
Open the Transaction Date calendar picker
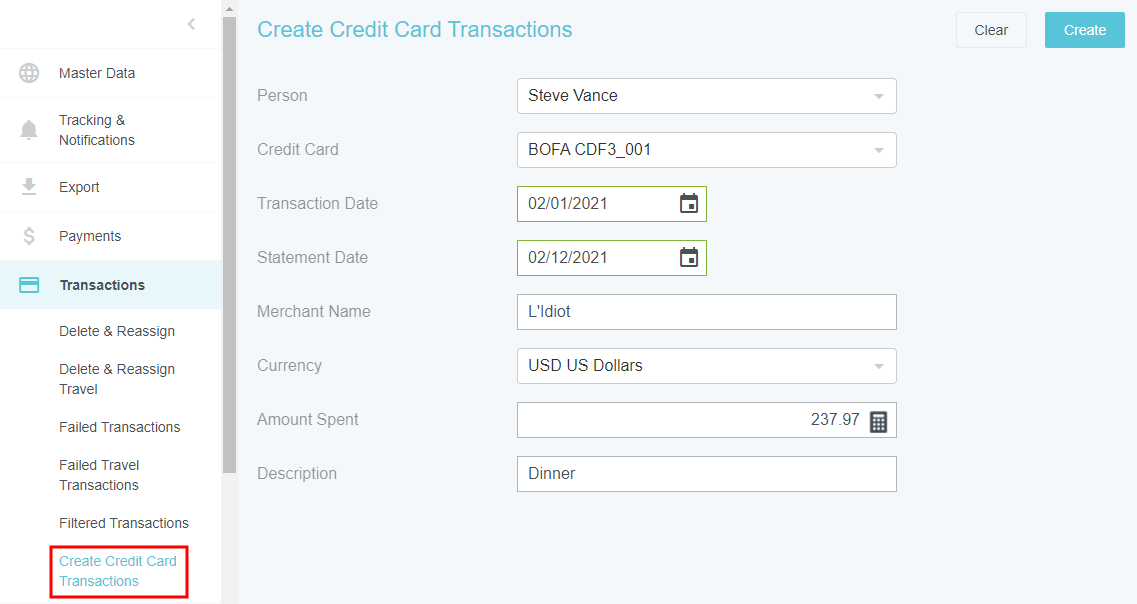click(x=689, y=204)
